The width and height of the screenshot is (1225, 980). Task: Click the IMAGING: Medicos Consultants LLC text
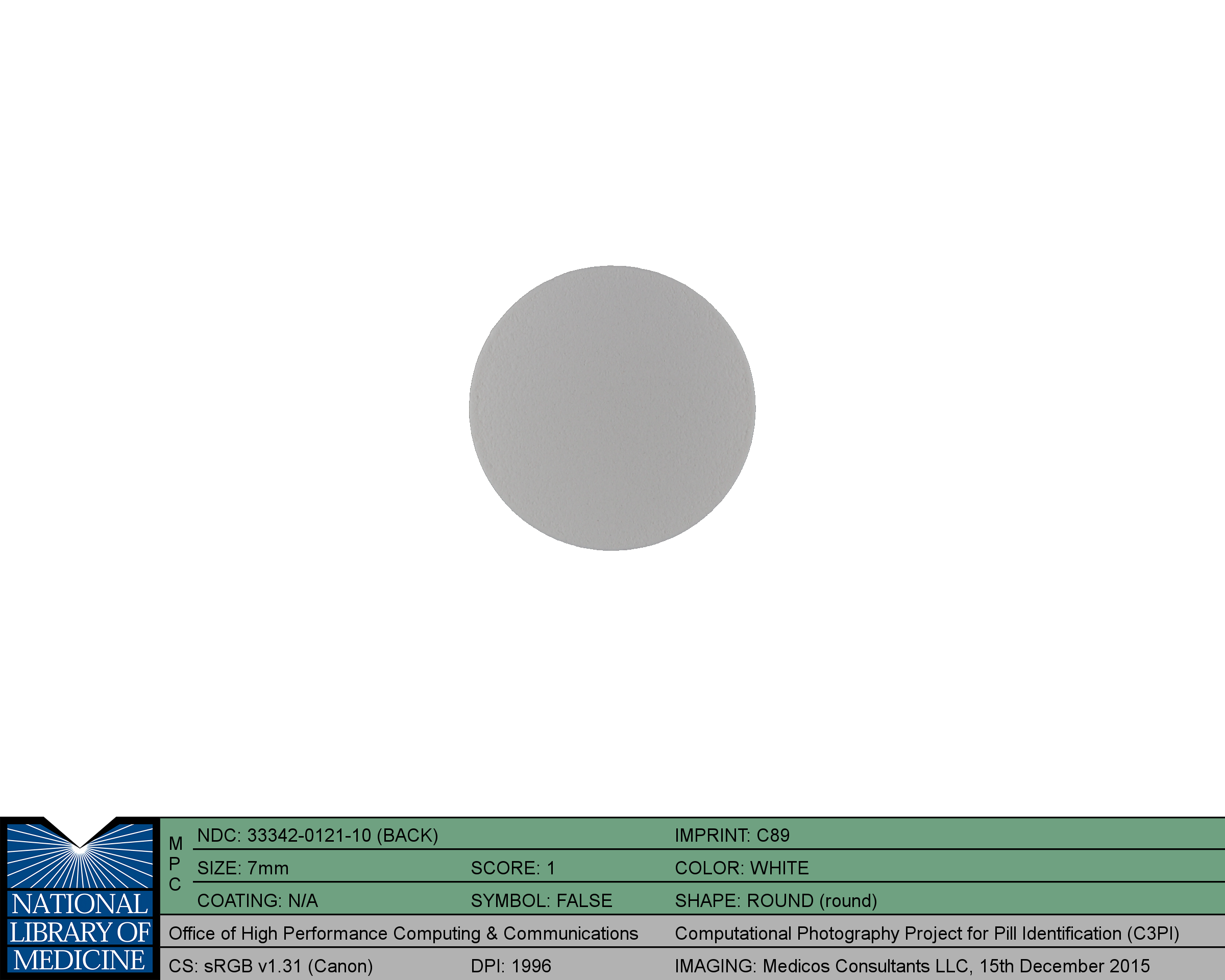click(912, 966)
